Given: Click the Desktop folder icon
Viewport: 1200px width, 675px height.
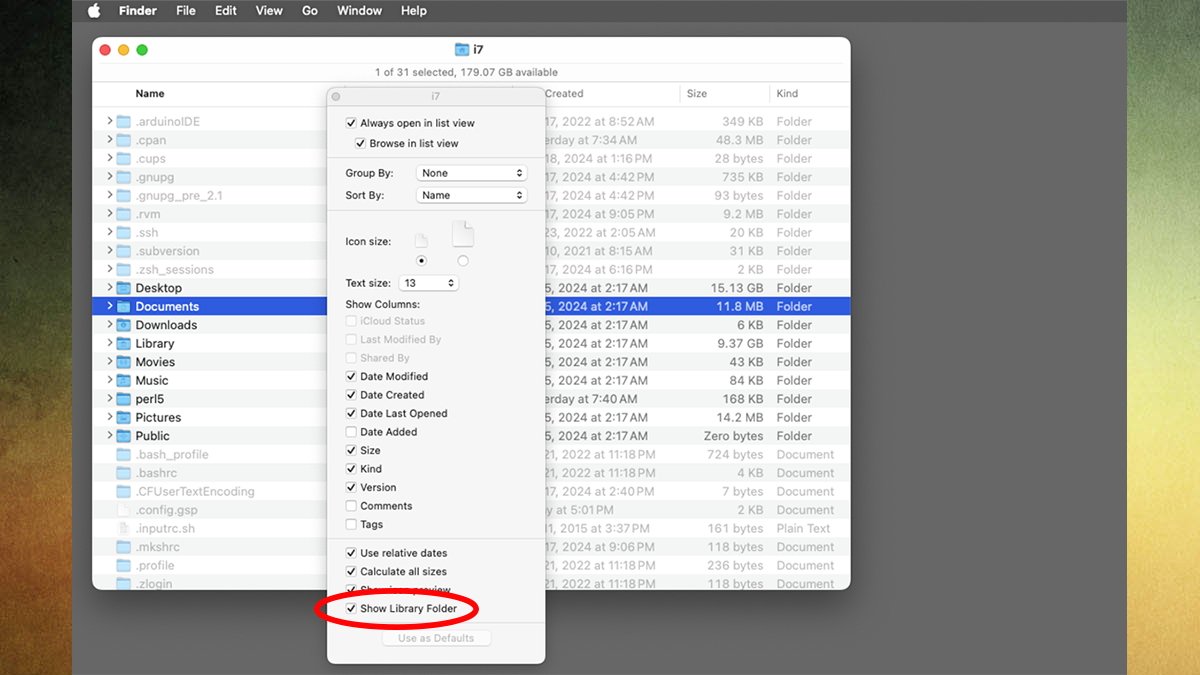Looking at the screenshot, I should click(124, 288).
